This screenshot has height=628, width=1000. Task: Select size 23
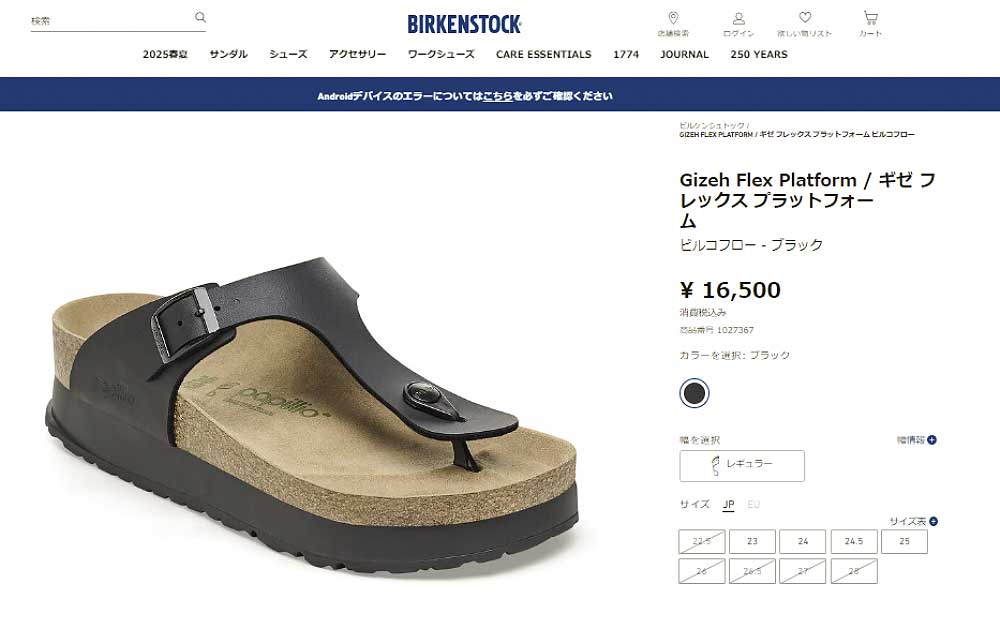point(753,541)
